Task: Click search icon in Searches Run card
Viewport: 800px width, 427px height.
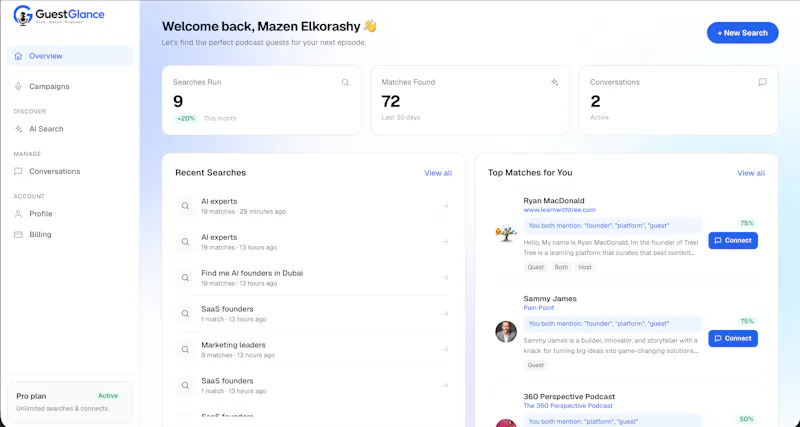Action: pyautogui.click(x=345, y=82)
